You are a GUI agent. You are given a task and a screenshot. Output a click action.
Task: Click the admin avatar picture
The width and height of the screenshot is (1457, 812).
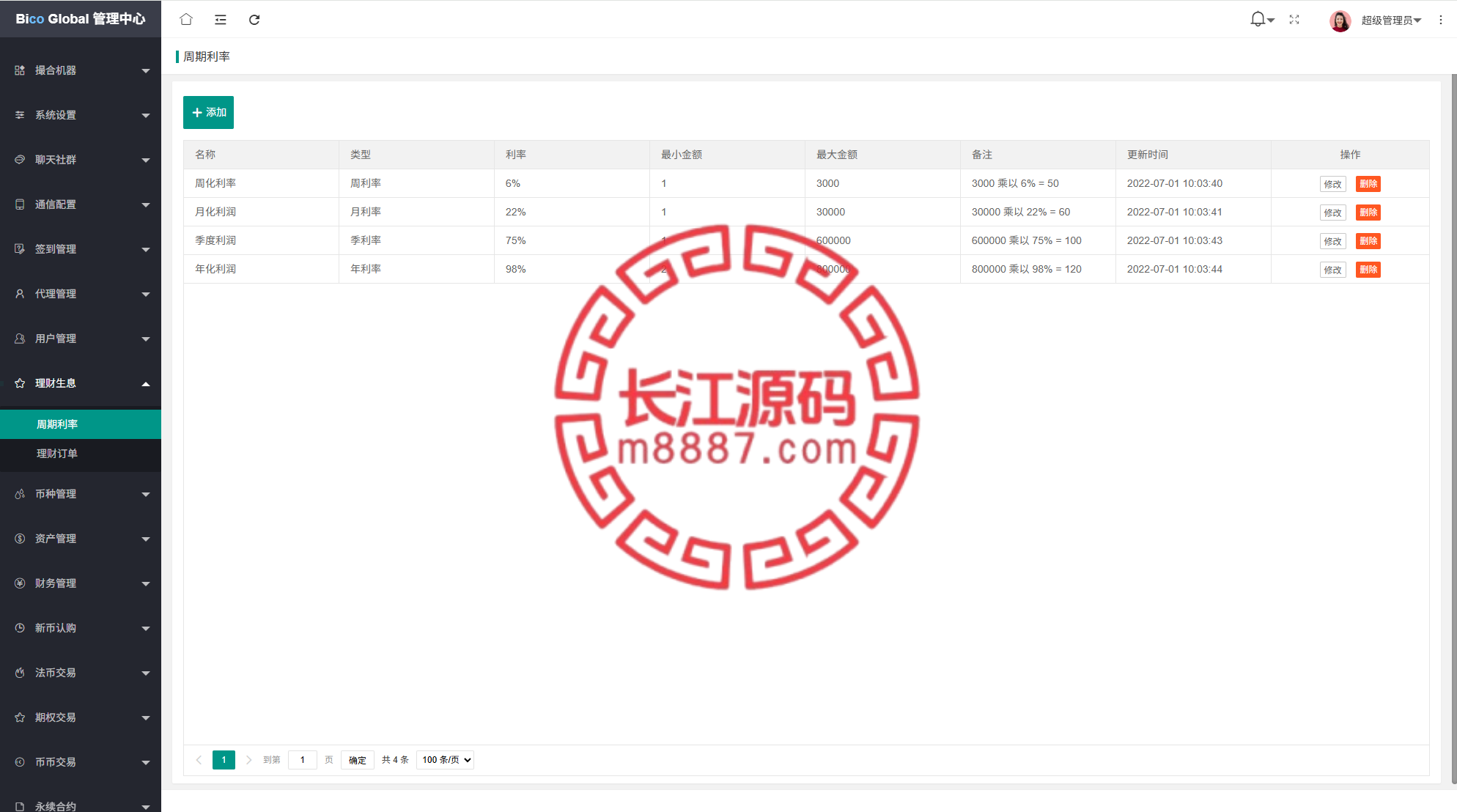(x=1340, y=21)
